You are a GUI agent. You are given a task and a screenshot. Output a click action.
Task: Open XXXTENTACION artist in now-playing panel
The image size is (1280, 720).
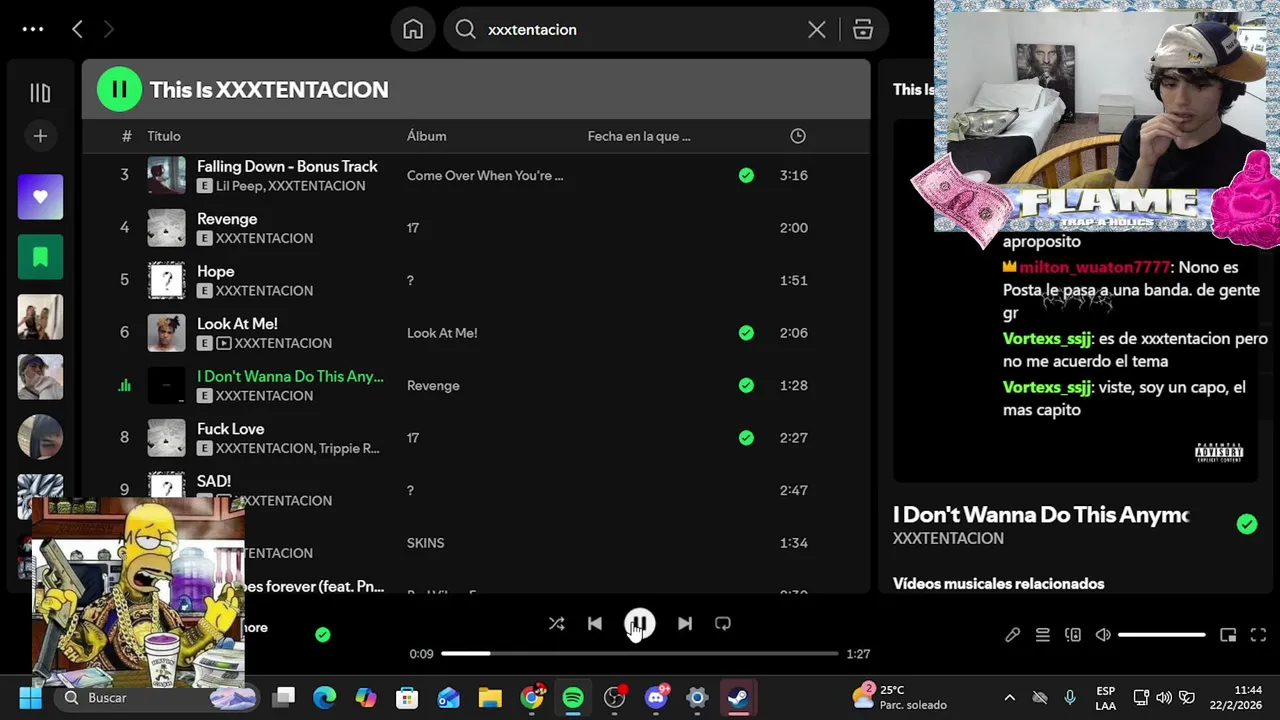[x=948, y=539]
